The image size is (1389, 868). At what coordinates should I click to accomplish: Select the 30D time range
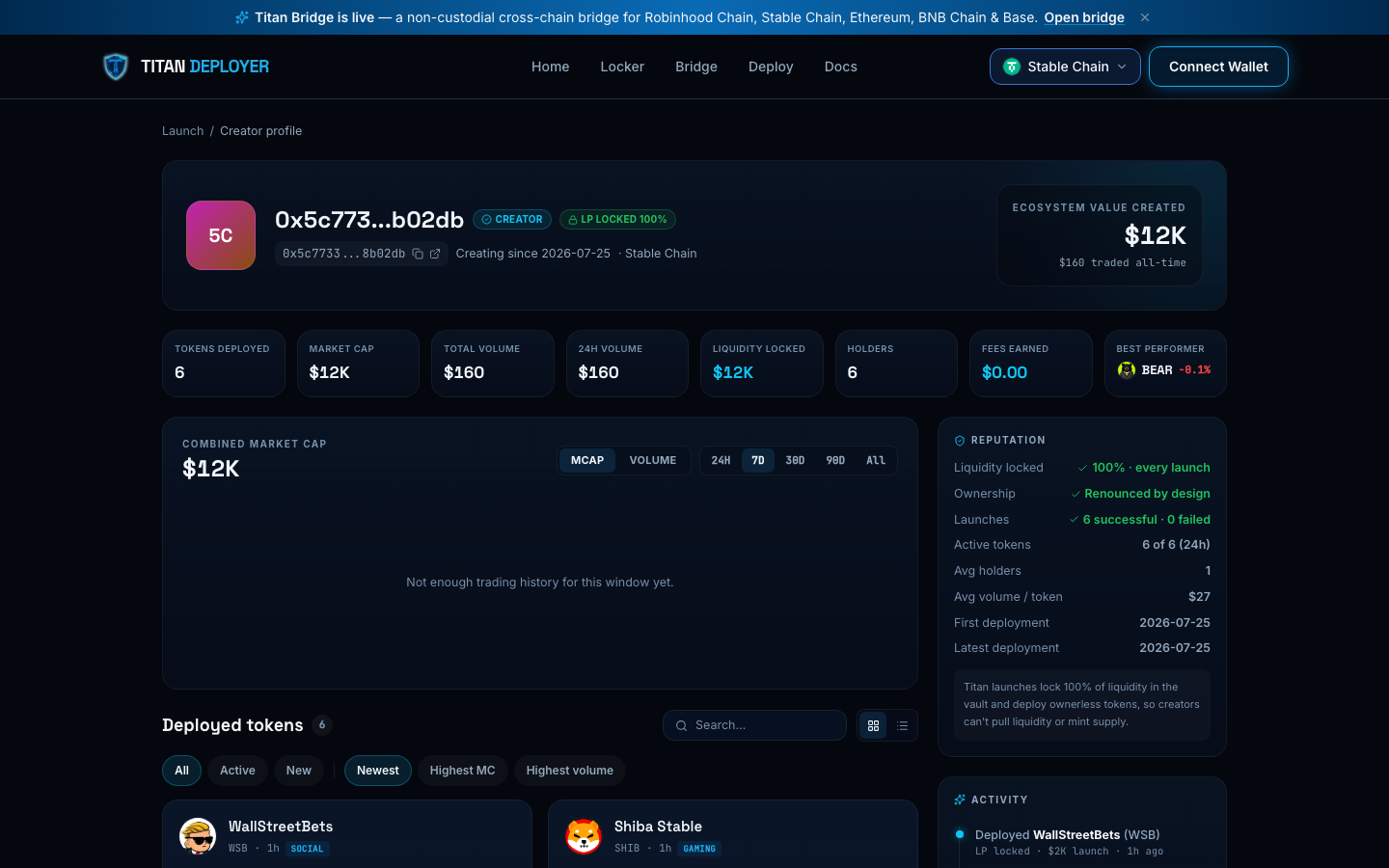point(795,461)
